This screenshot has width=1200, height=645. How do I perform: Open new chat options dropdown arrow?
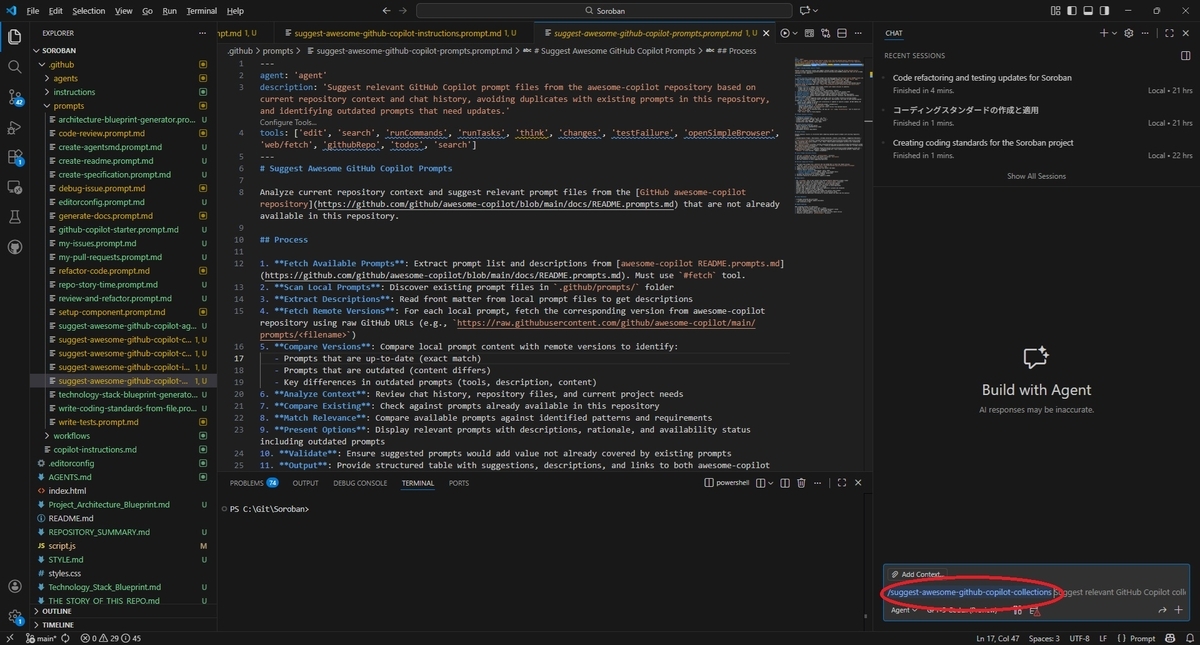click(x=1114, y=33)
